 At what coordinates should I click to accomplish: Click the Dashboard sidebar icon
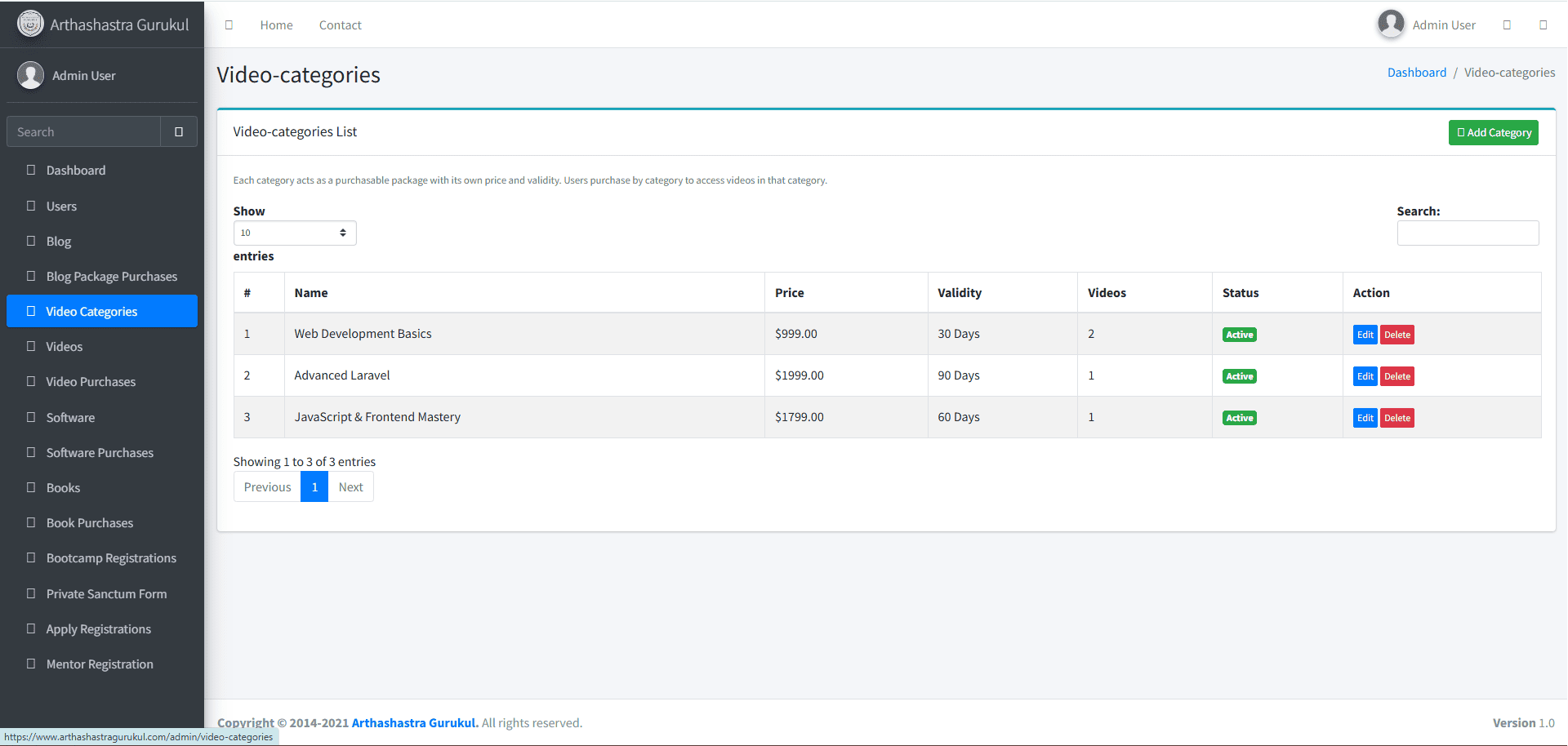point(31,170)
